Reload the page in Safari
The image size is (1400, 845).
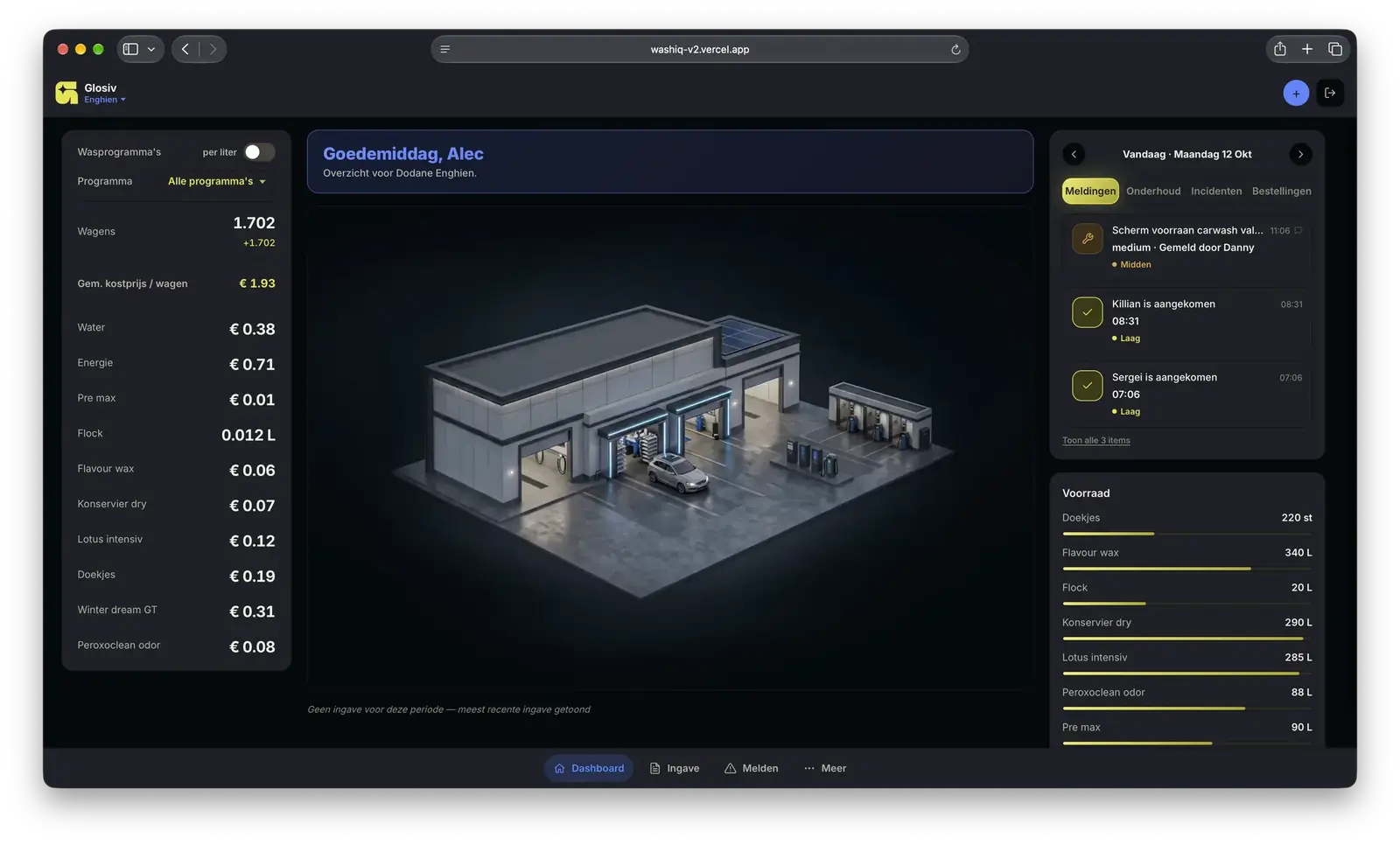[955, 50]
